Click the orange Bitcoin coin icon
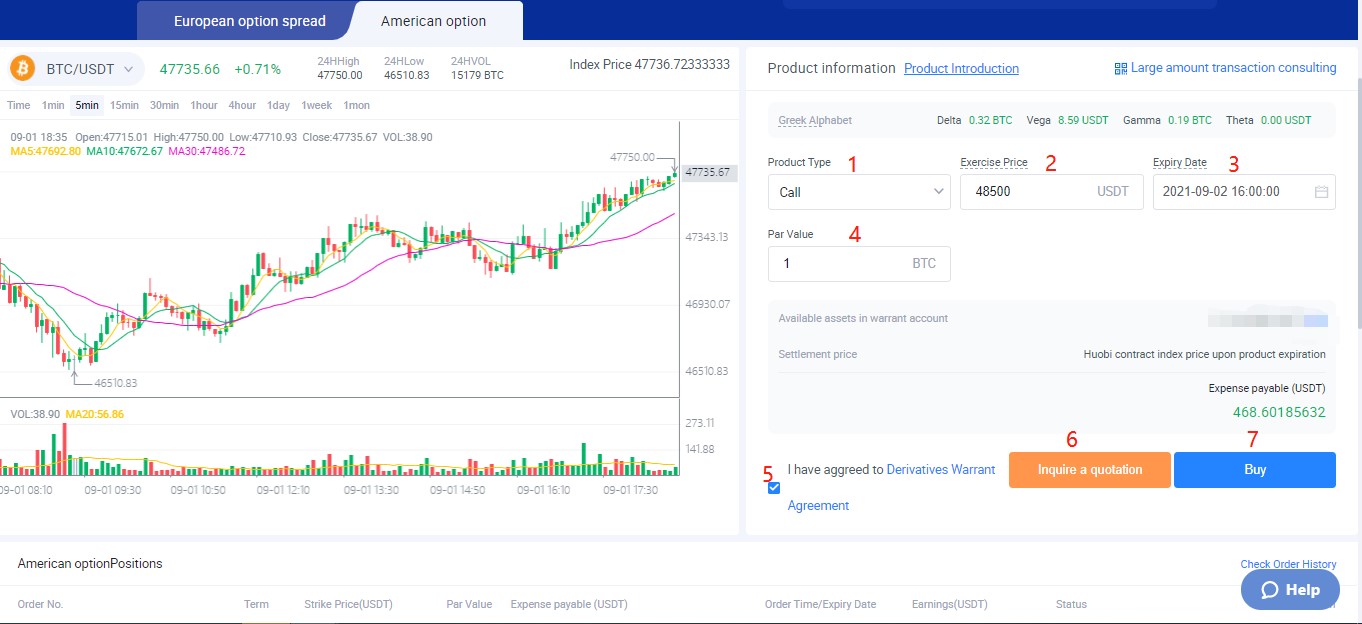1362x624 pixels. coord(23,69)
